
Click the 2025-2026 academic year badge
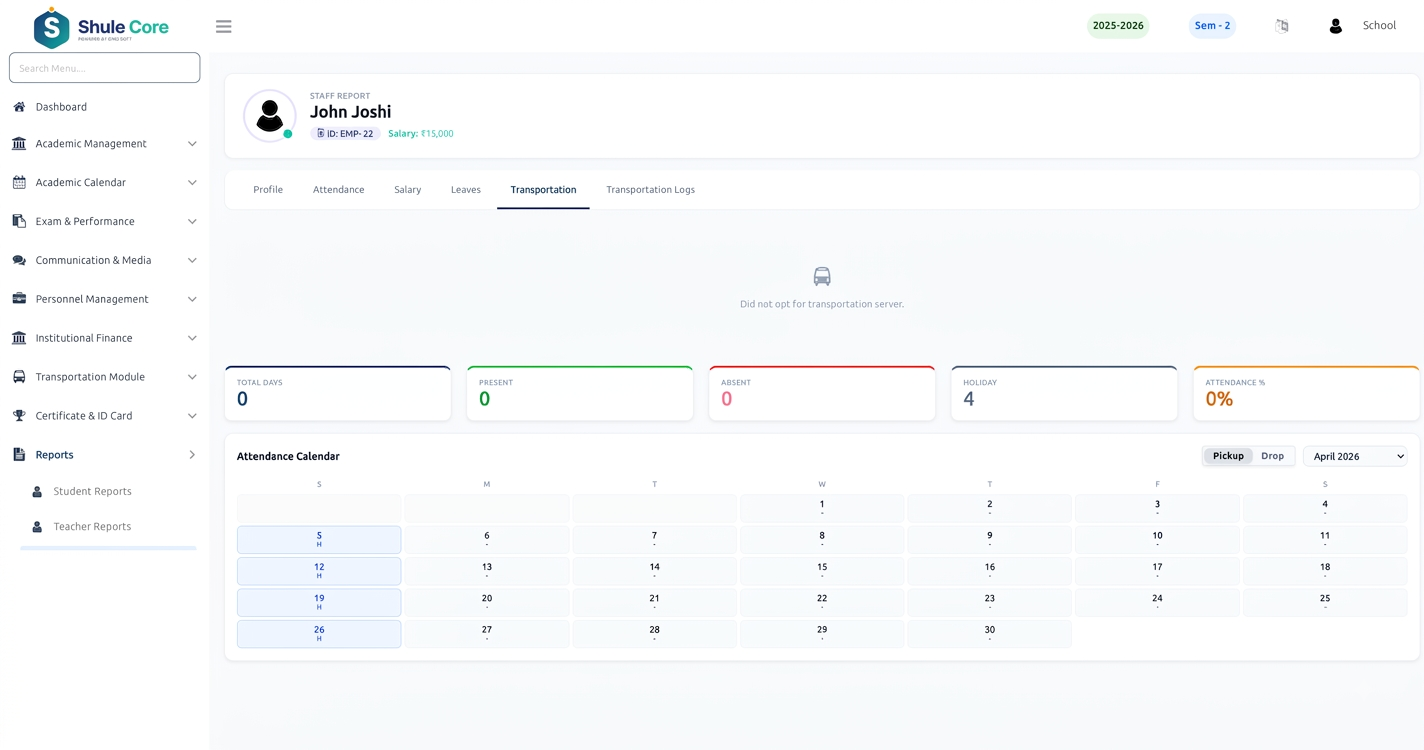(1118, 26)
